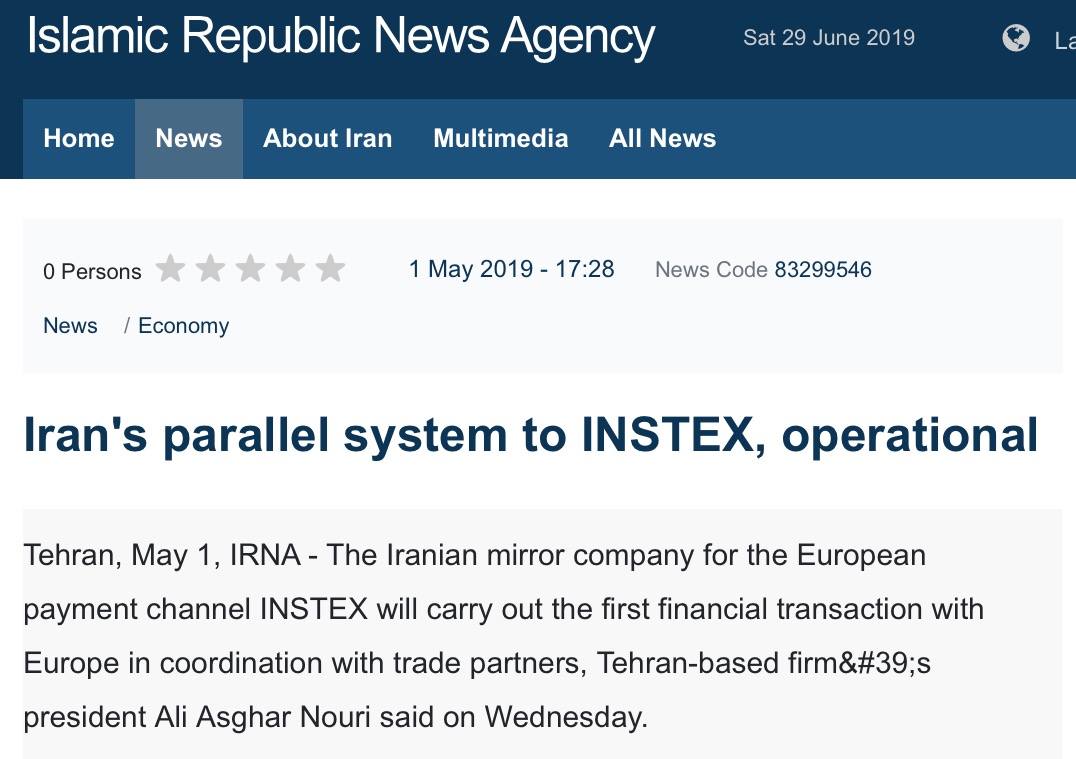Open the Economy breadcrumb category
Image resolution: width=1076 pixels, height=759 pixels.
(x=184, y=326)
